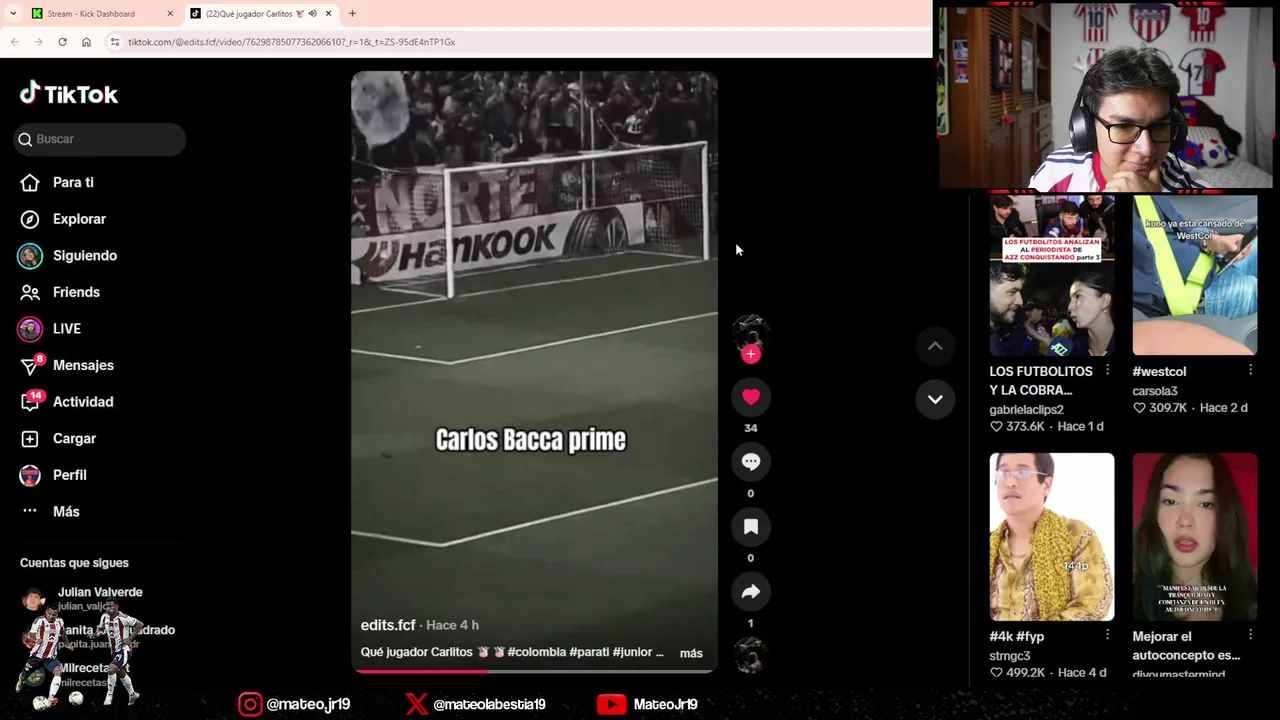
Task: Open options menu for #westcol video
Action: (x=1250, y=370)
